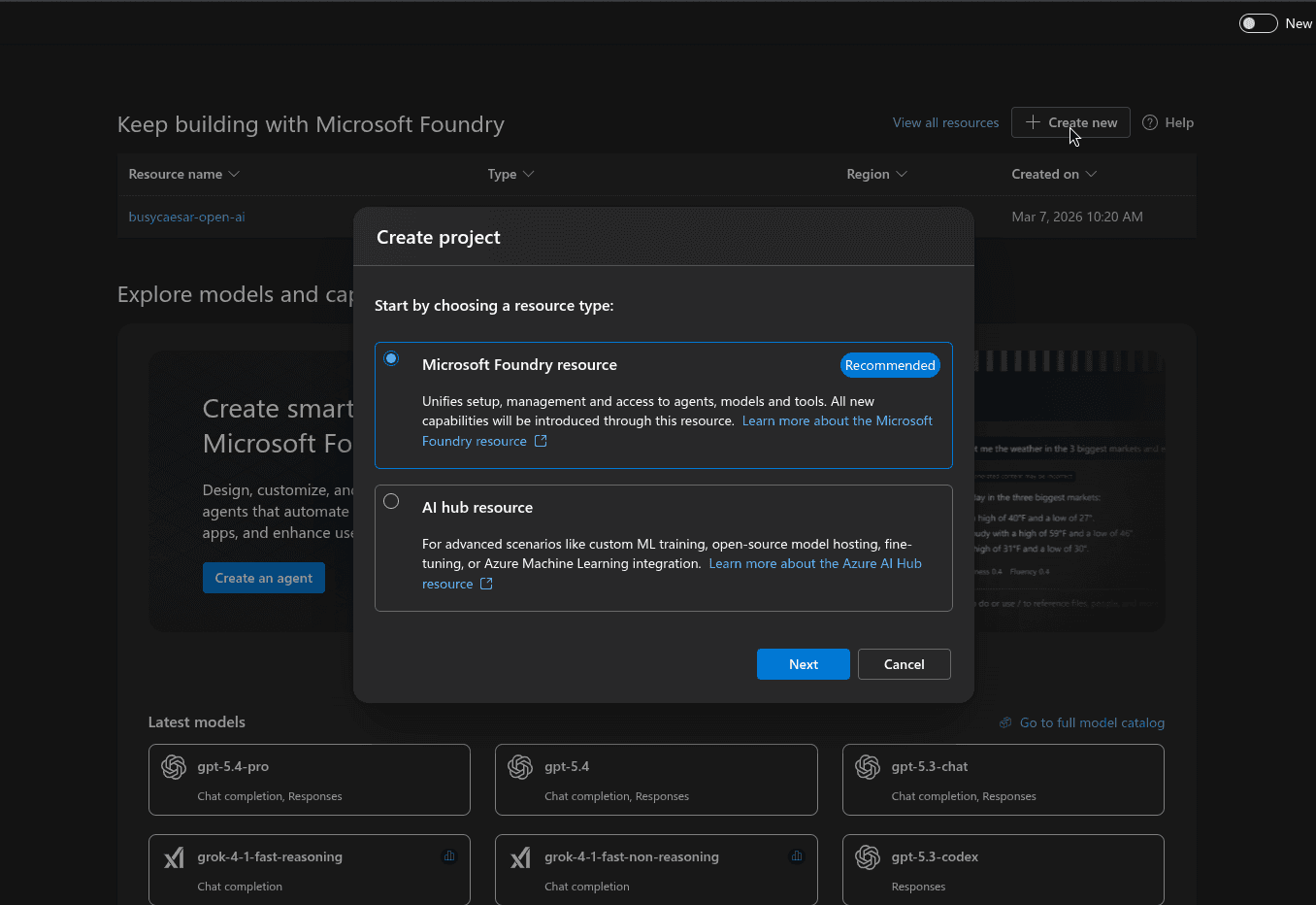1316x905 pixels.
Task: Click the badge icon on grok-4-1-fast-reasoning card
Action: [x=449, y=855]
